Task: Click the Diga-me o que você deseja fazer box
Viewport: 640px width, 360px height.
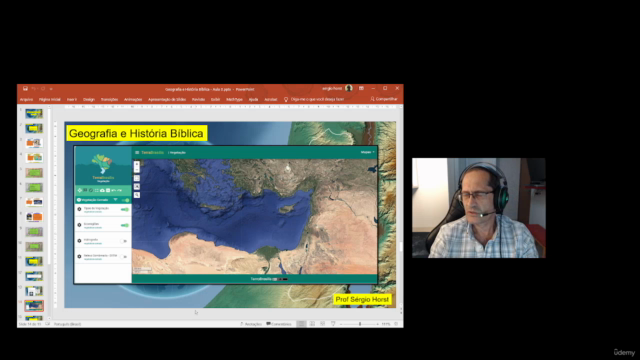Action: pyautogui.click(x=317, y=99)
